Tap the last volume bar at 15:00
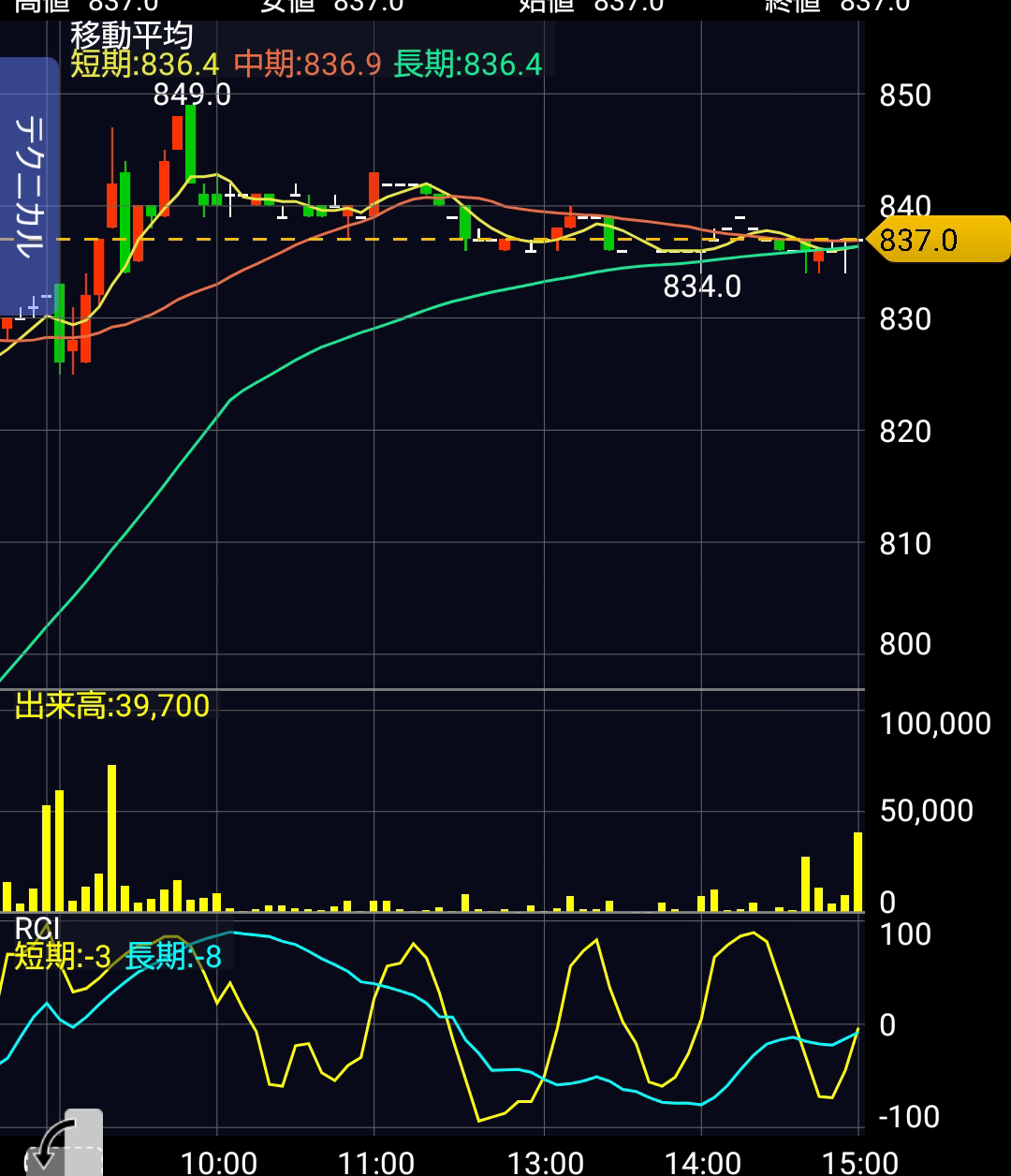The width and height of the screenshot is (1011, 1176). 857,872
